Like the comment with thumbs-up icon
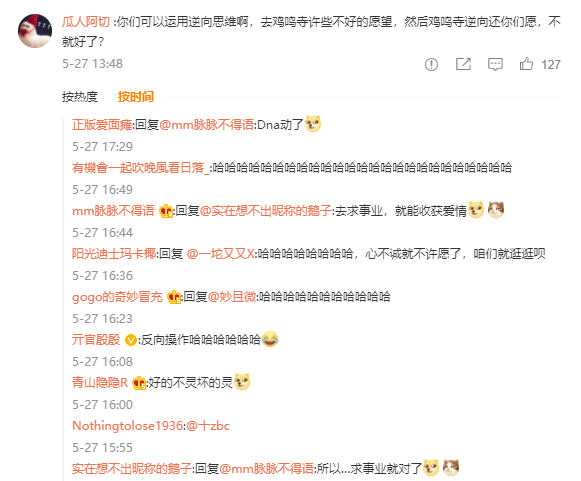 (526, 64)
